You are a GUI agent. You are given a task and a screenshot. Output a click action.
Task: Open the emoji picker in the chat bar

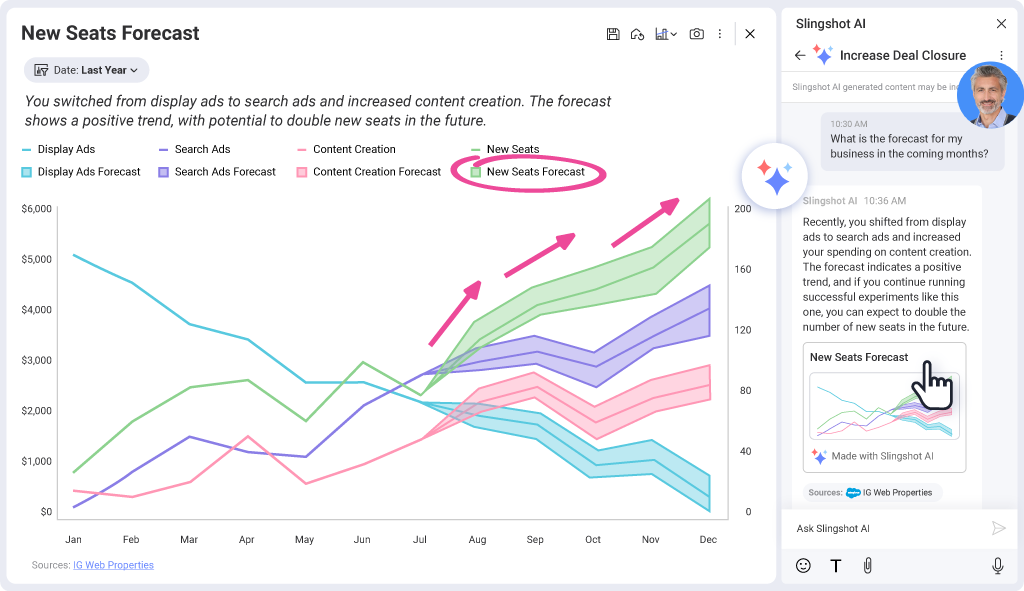point(803,566)
